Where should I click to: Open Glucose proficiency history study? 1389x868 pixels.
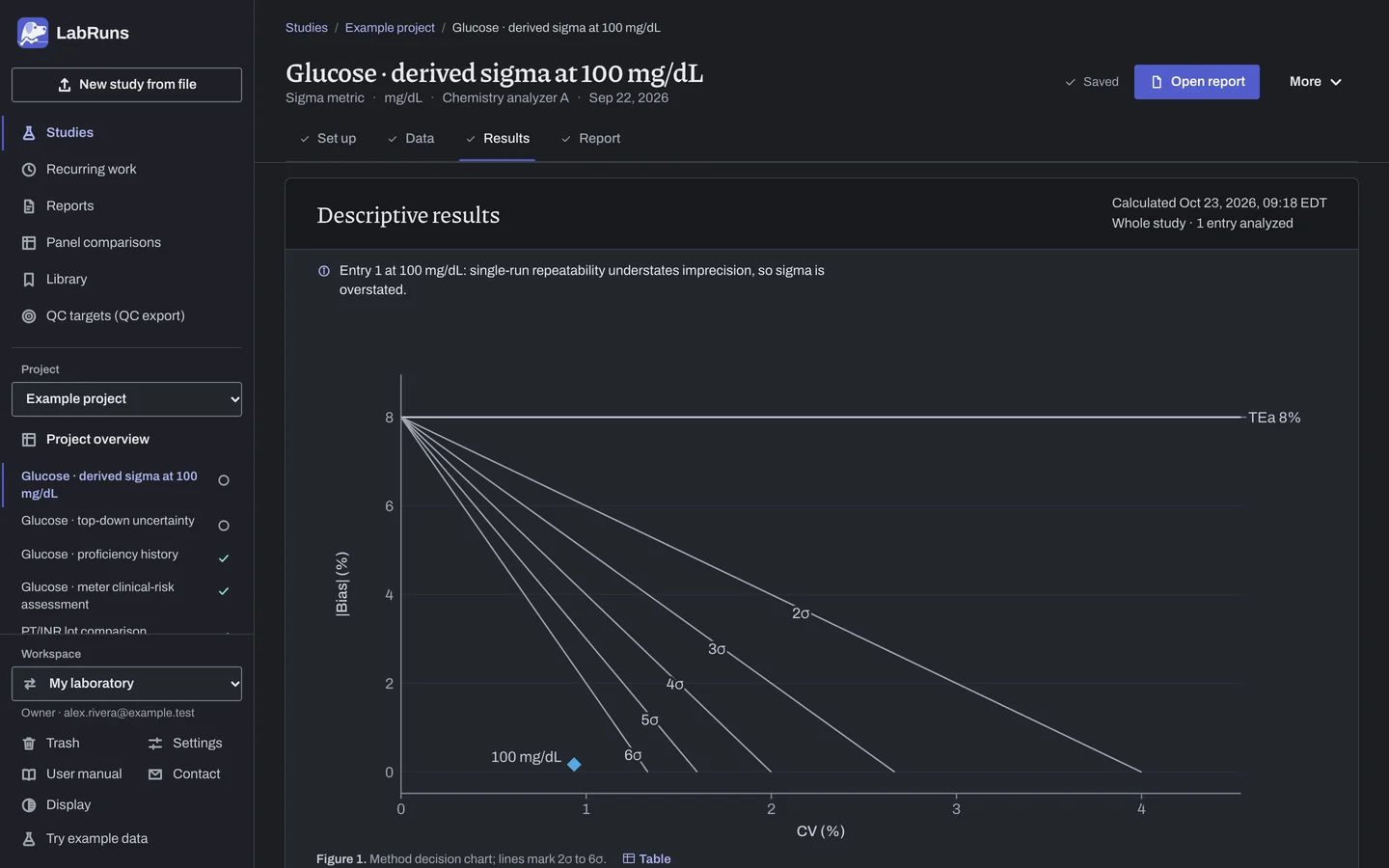[x=126, y=556]
